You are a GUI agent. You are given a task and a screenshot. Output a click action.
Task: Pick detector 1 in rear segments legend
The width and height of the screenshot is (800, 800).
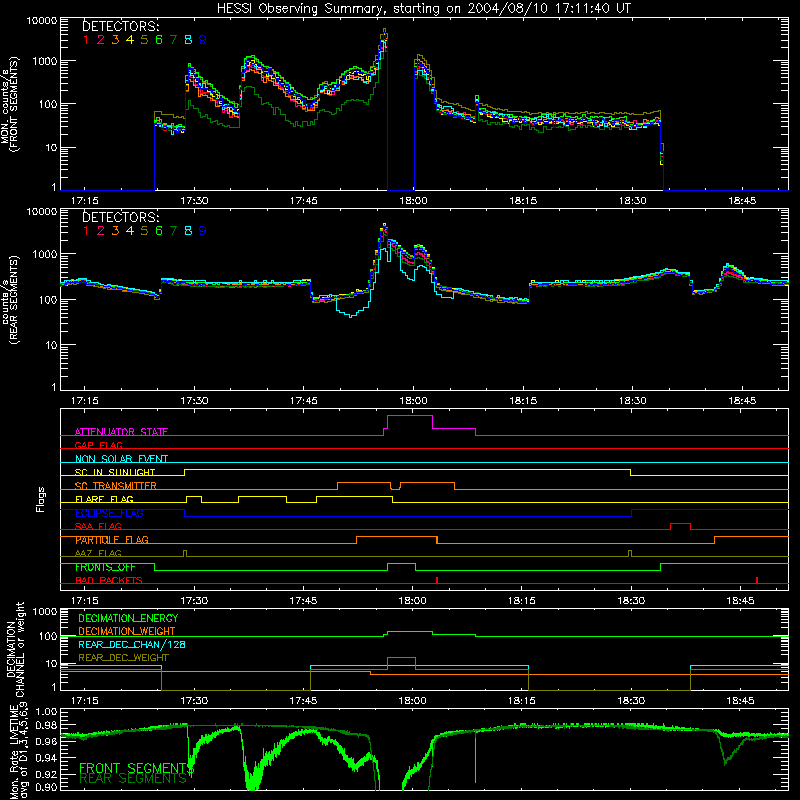pyautogui.click(x=86, y=231)
